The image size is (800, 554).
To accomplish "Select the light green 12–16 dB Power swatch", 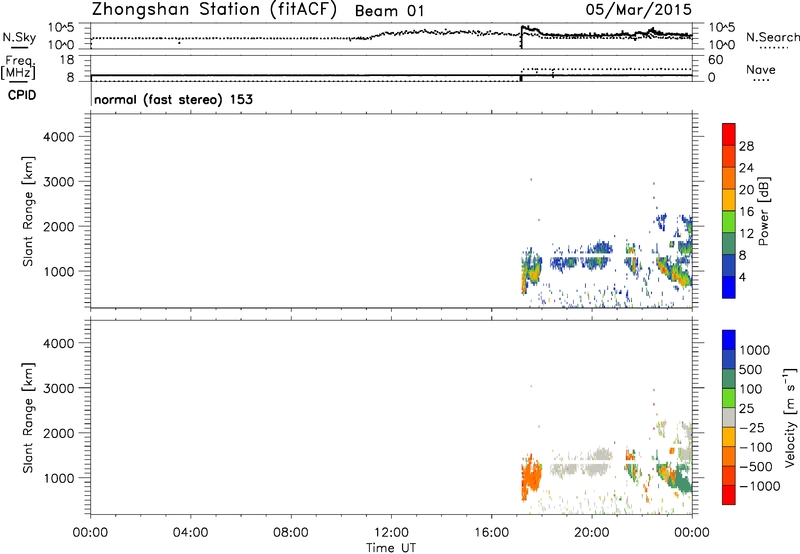I will 729,222.
